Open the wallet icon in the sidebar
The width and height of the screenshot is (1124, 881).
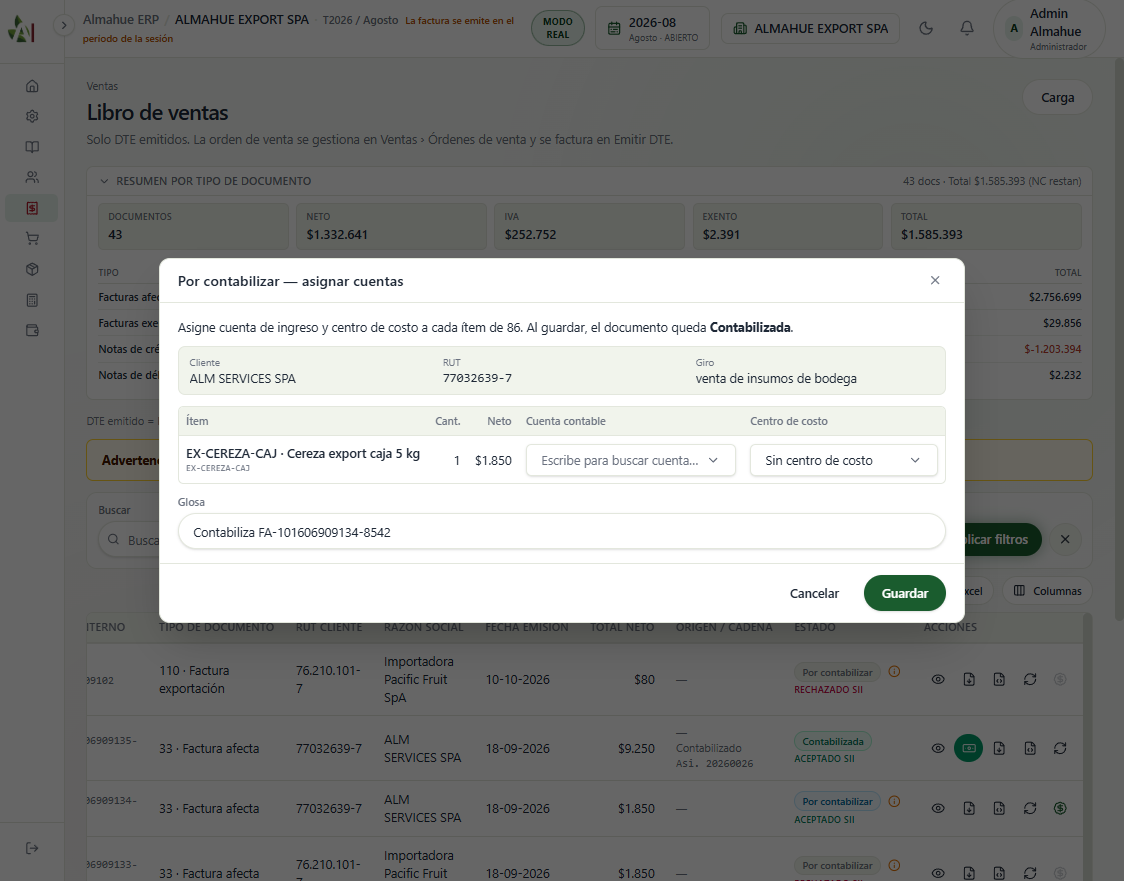(32, 330)
